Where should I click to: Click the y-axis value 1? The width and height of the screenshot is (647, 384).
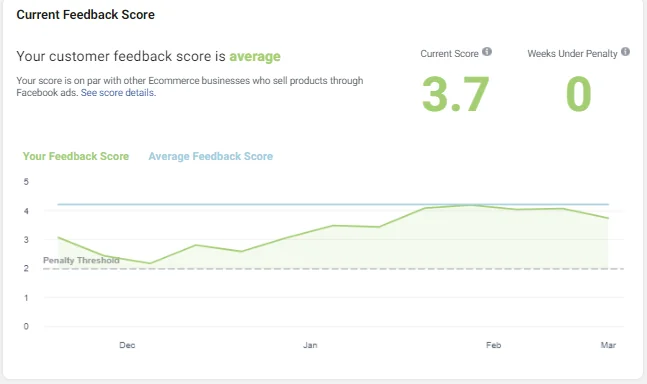(x=26, y=298)
